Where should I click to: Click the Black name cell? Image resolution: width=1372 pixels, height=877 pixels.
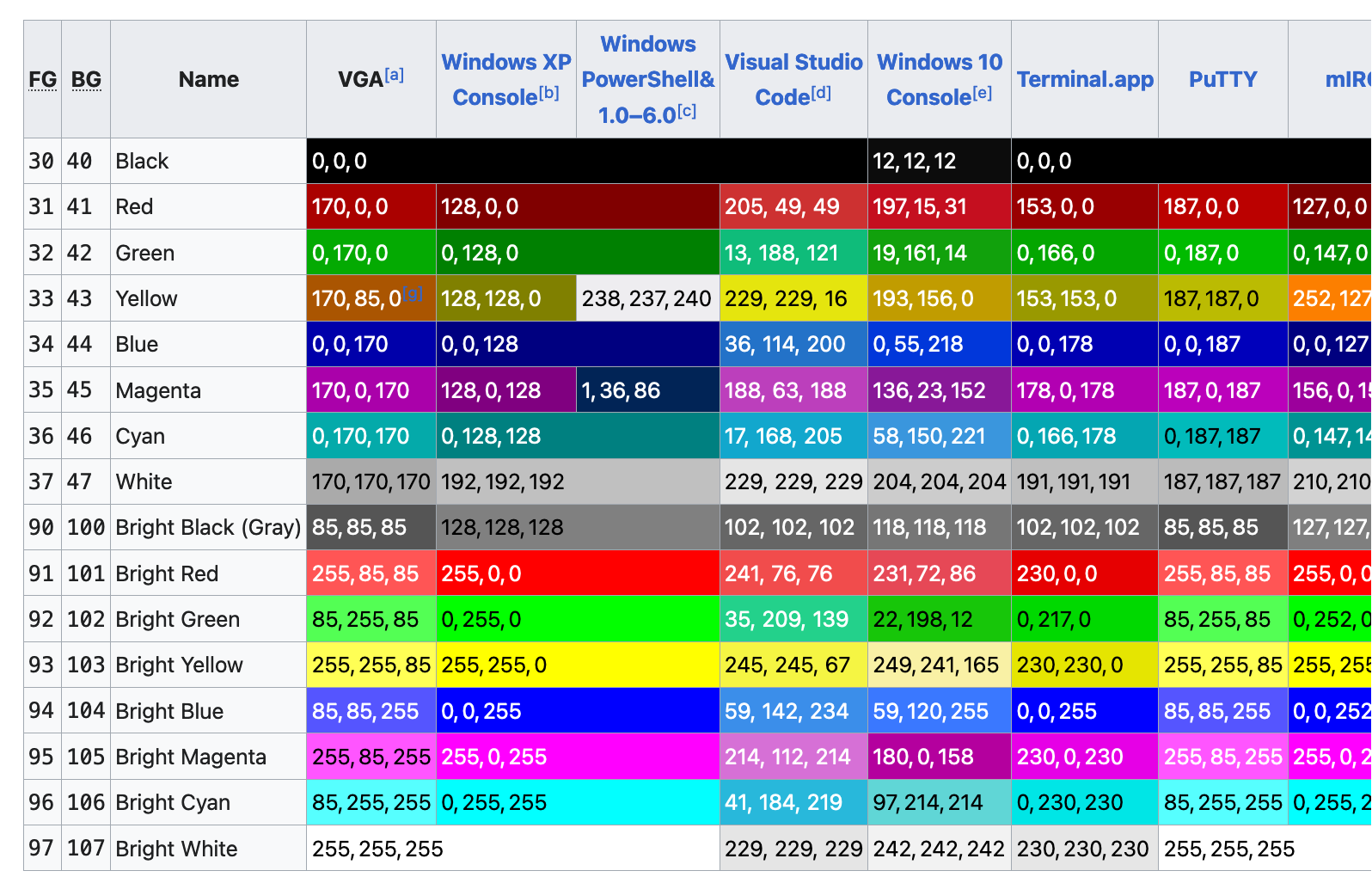pyautogui.click(x=208, y=161)
